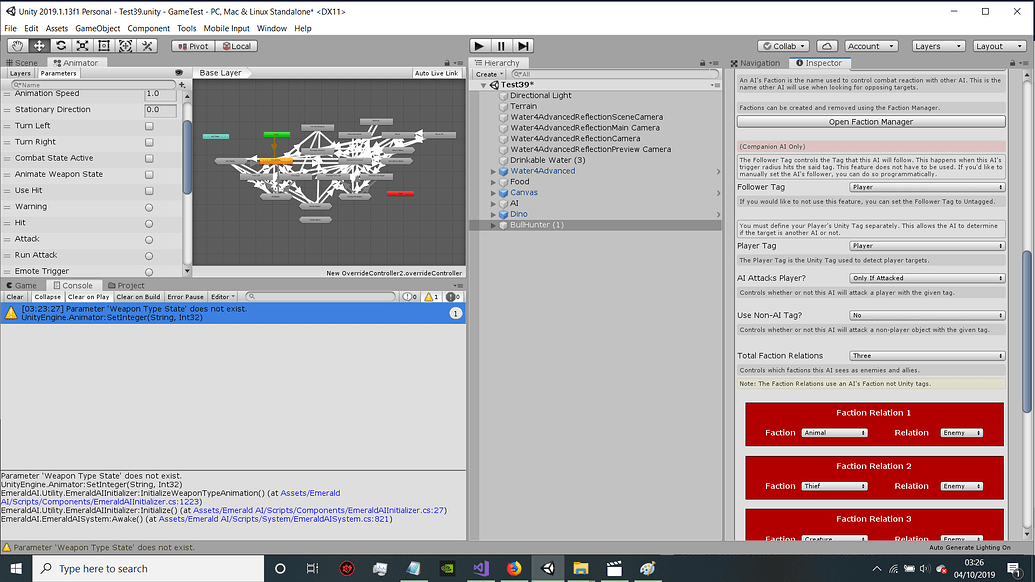
Task: Select the Rotate tool
Action: click(x=61, y=46)
